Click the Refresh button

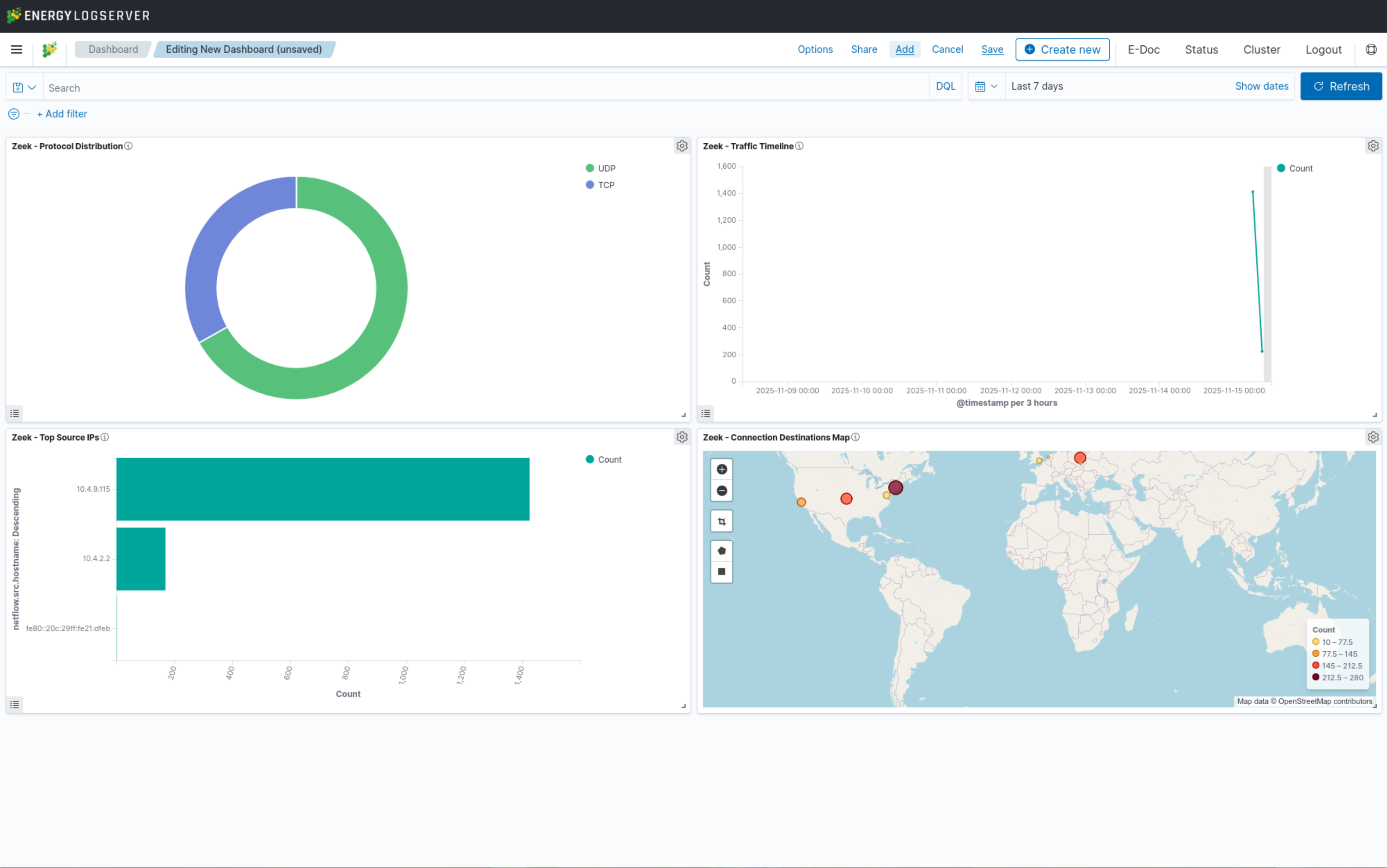[1340, 86]
